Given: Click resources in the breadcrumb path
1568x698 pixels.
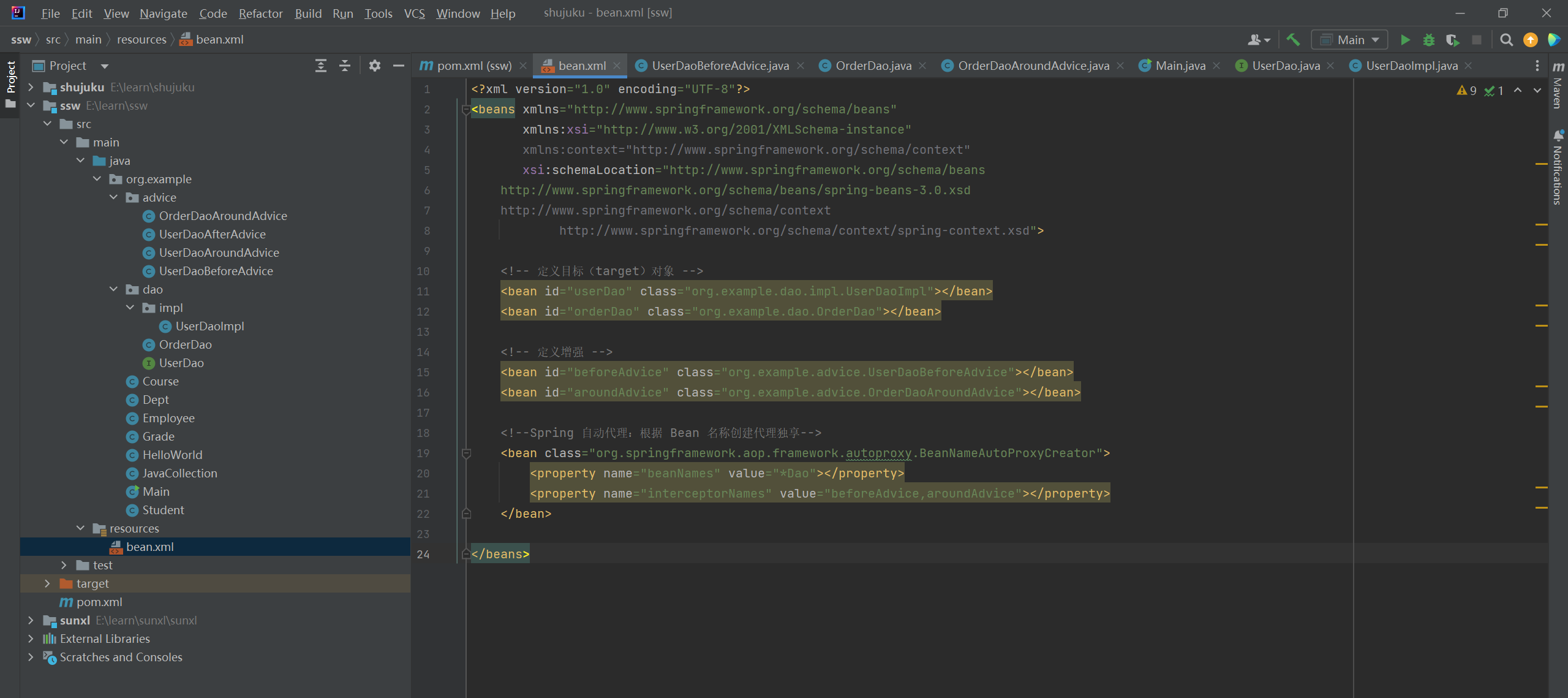Looking at the screenshot, I should [141, 40].
